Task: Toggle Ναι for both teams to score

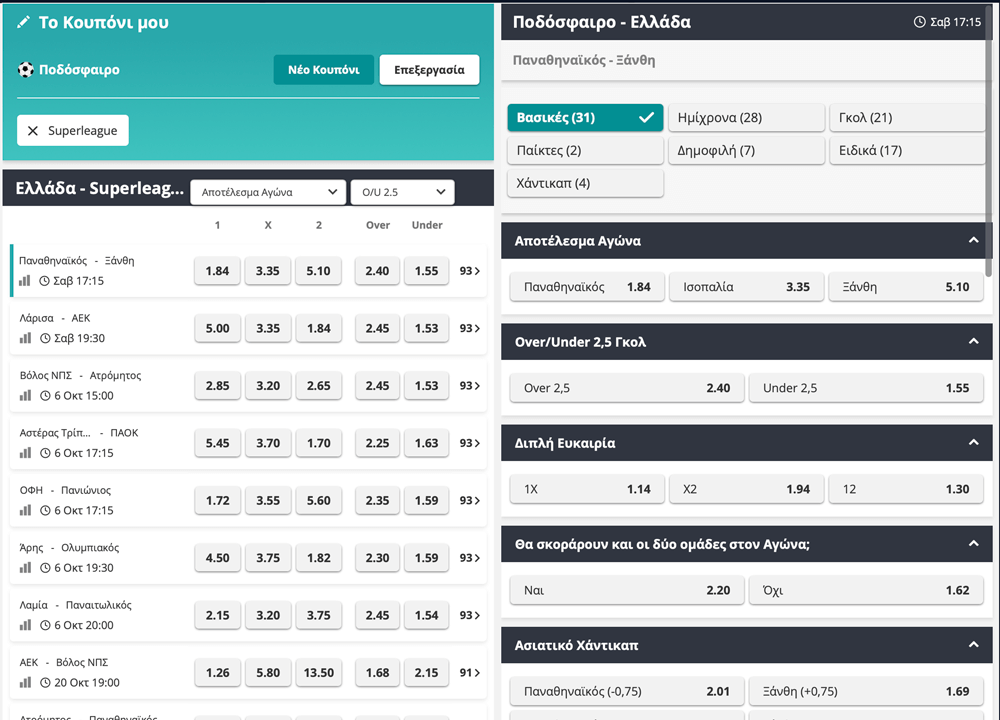Action: pyautogui.click(x=627, y=591)
